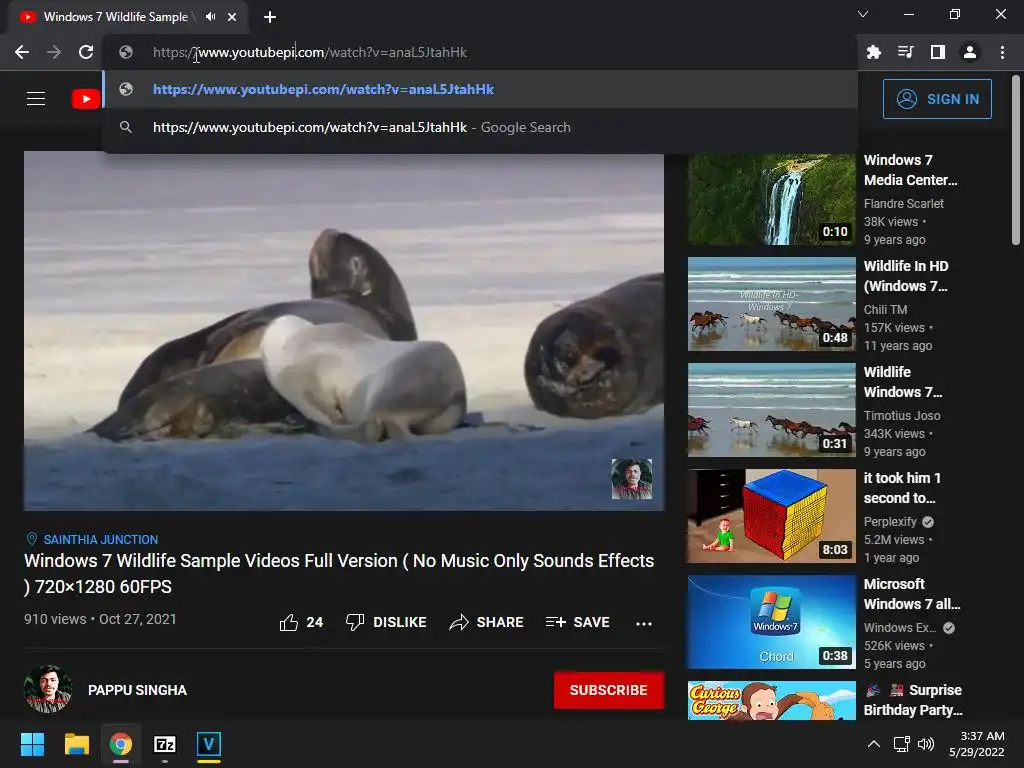This screenshot has width=1024, height=768.
Task: Open PAPPU SINGHA channel name link
Action: 137,690
